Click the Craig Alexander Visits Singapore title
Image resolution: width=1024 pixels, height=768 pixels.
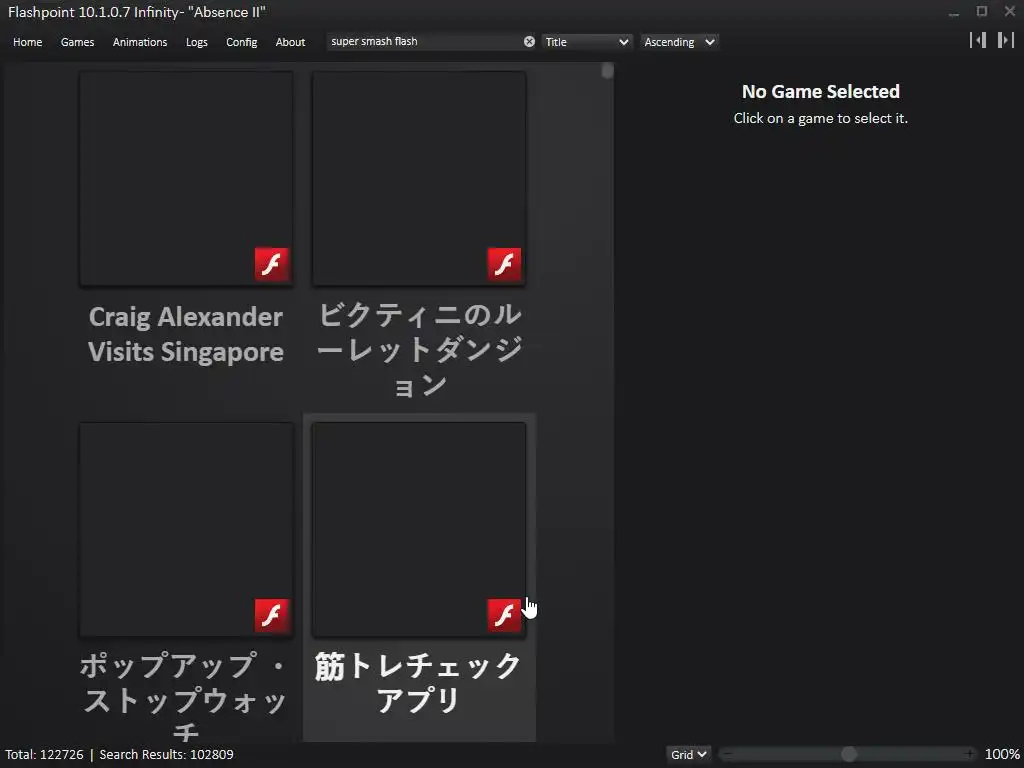coord(186,334)
